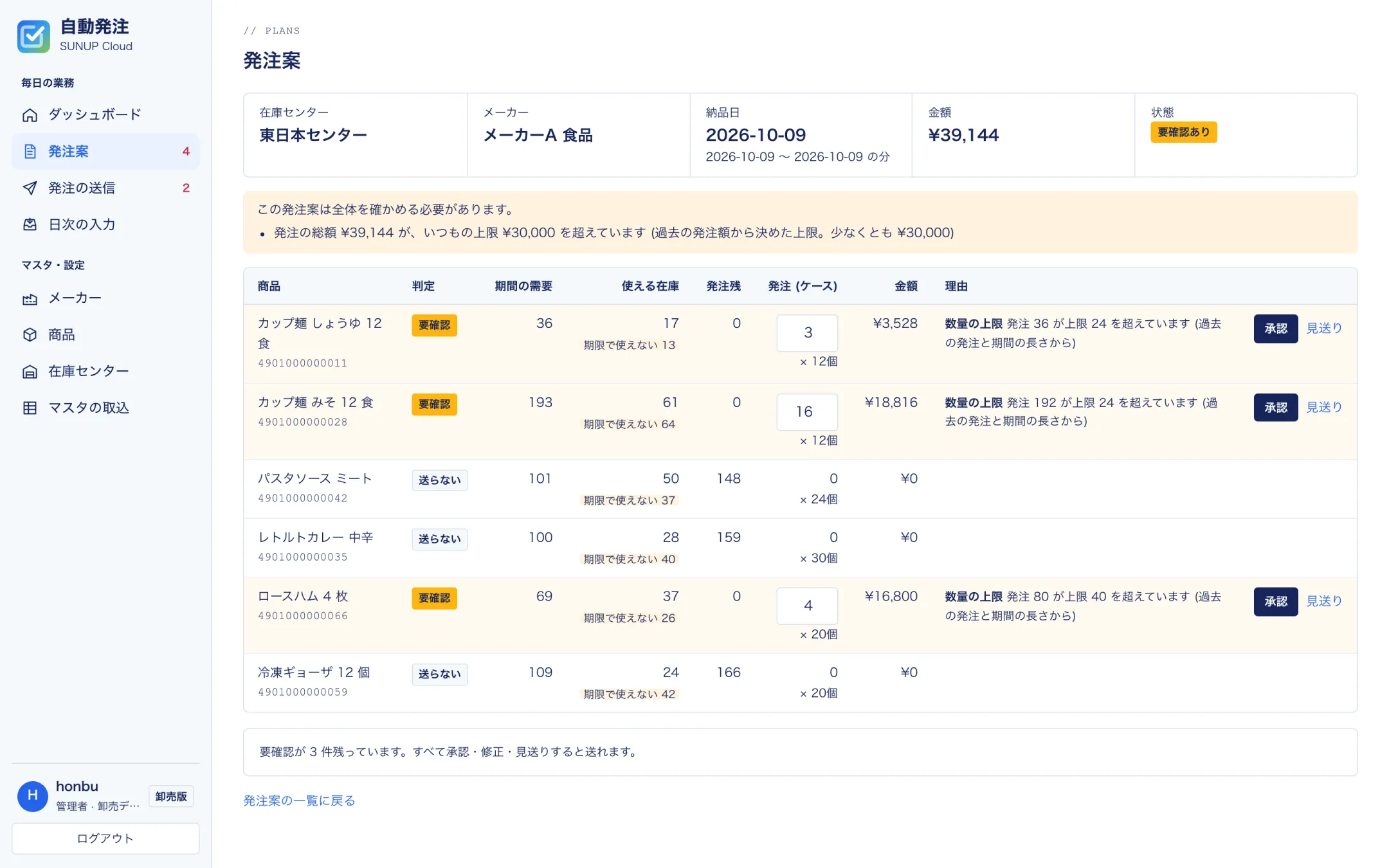Click the メーカー factory icon

pyautogui.click(x=30, y=298)
